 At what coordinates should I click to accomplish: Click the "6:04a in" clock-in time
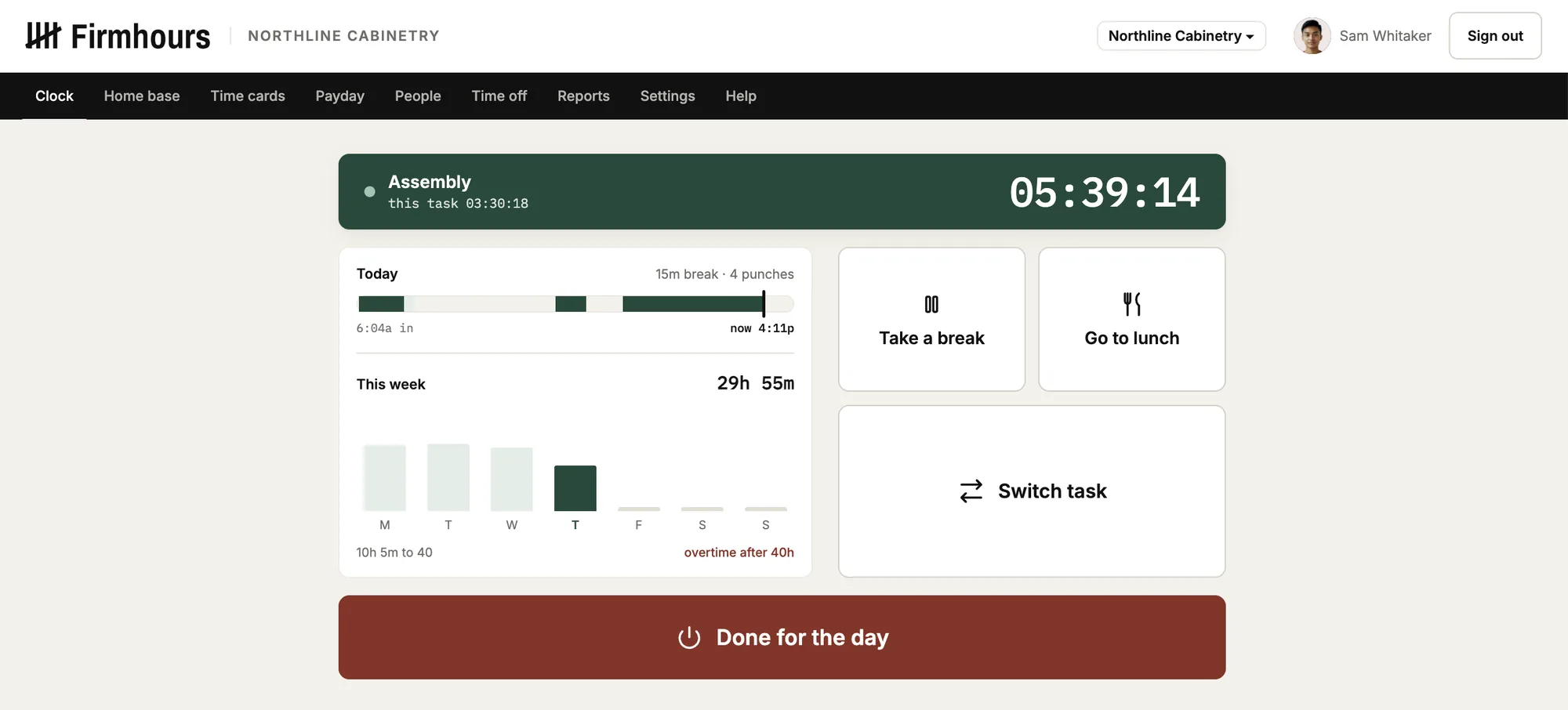click(x=385, y=328)
